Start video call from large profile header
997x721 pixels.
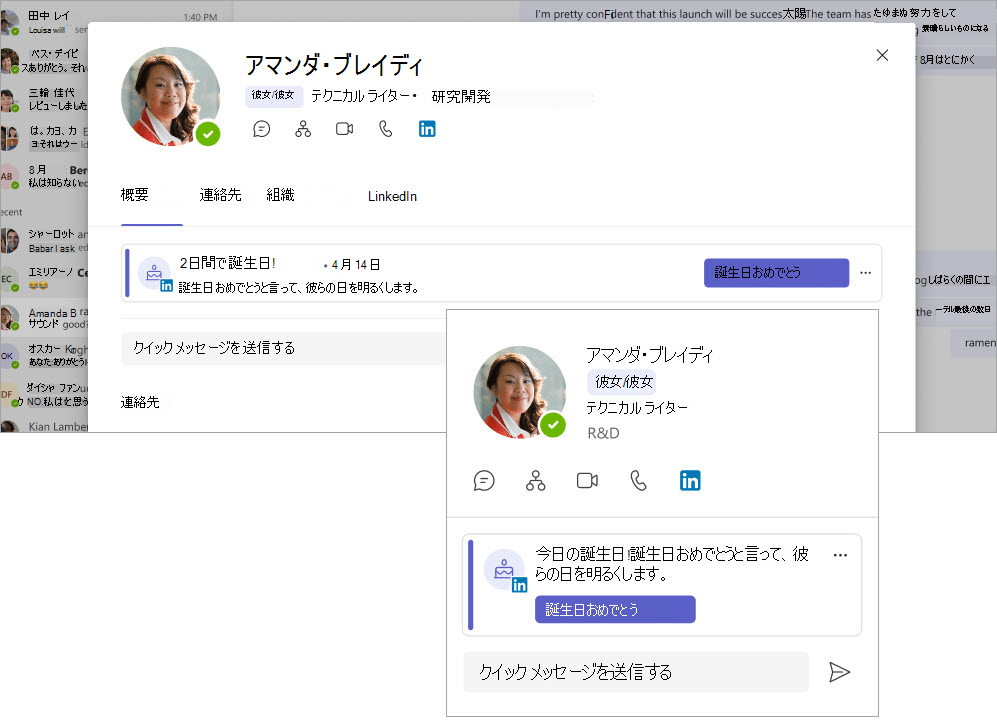[x=345, y=129]
